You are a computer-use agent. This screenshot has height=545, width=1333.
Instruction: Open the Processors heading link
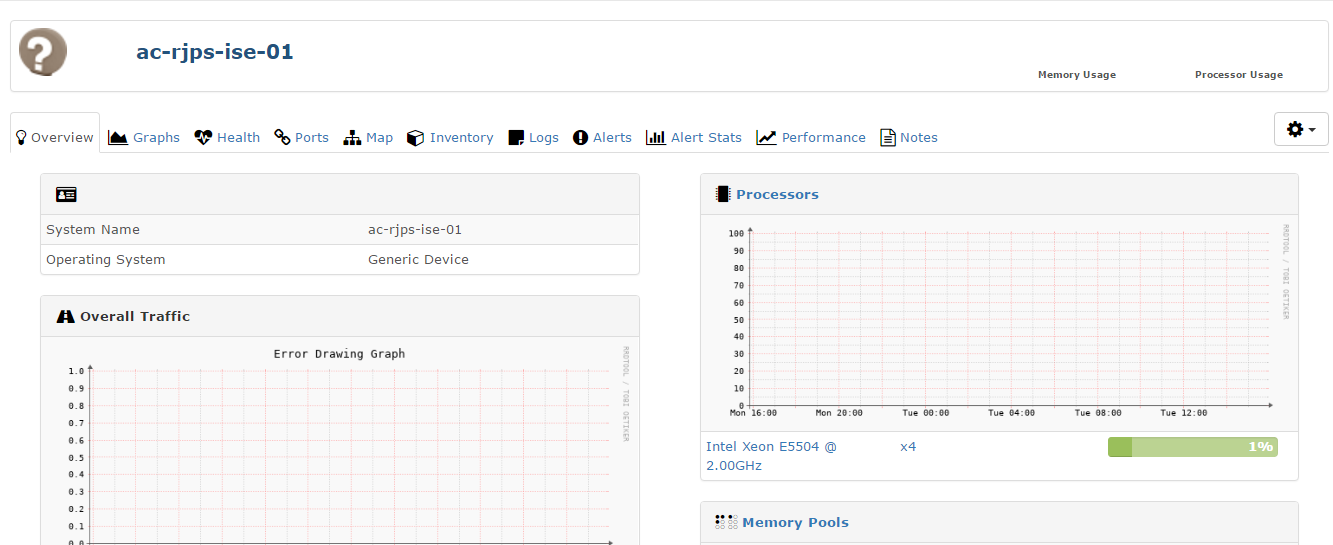(777, 194)
